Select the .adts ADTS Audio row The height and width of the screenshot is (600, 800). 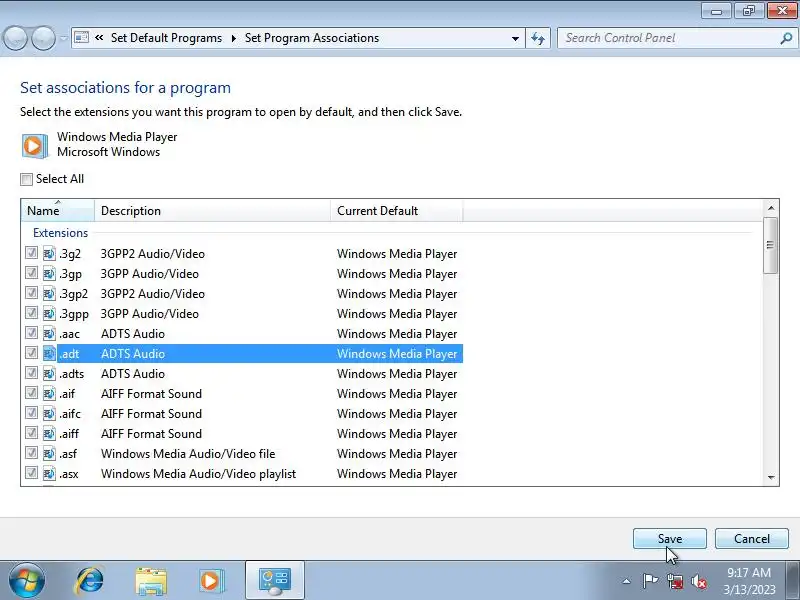pos(244,373)
